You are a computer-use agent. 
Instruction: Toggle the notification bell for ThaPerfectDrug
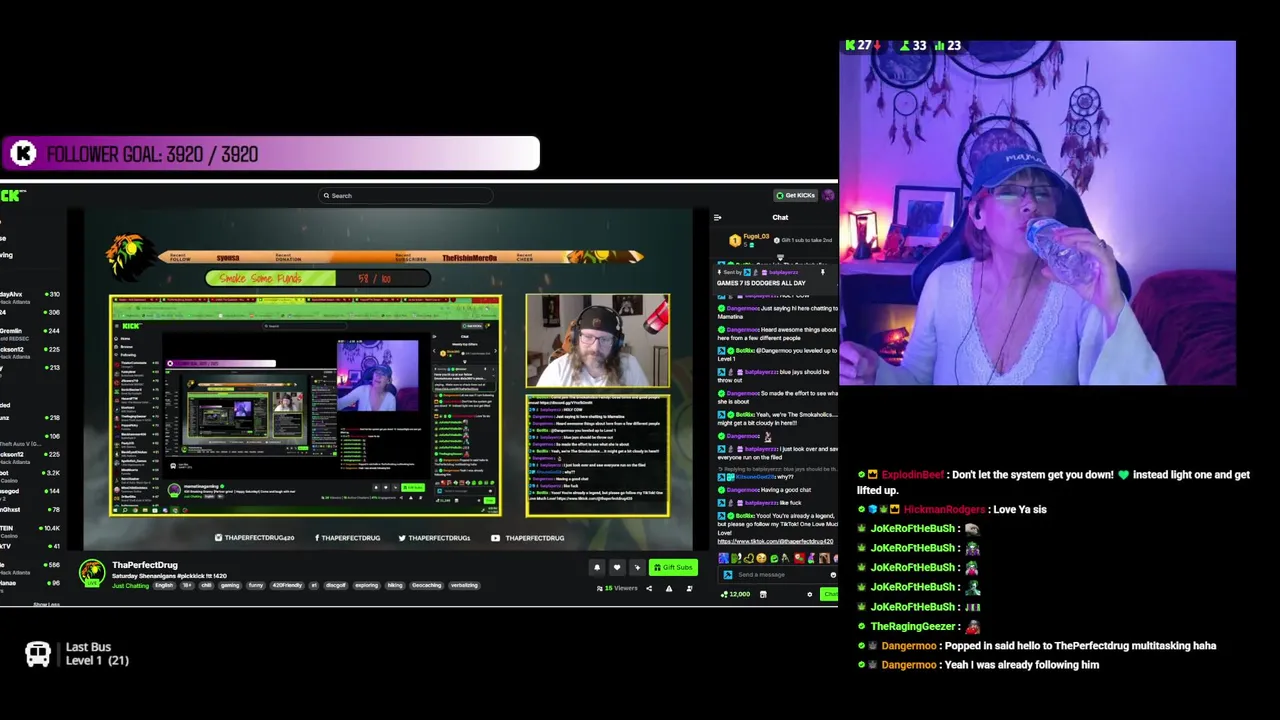click(x=597, y=567)
